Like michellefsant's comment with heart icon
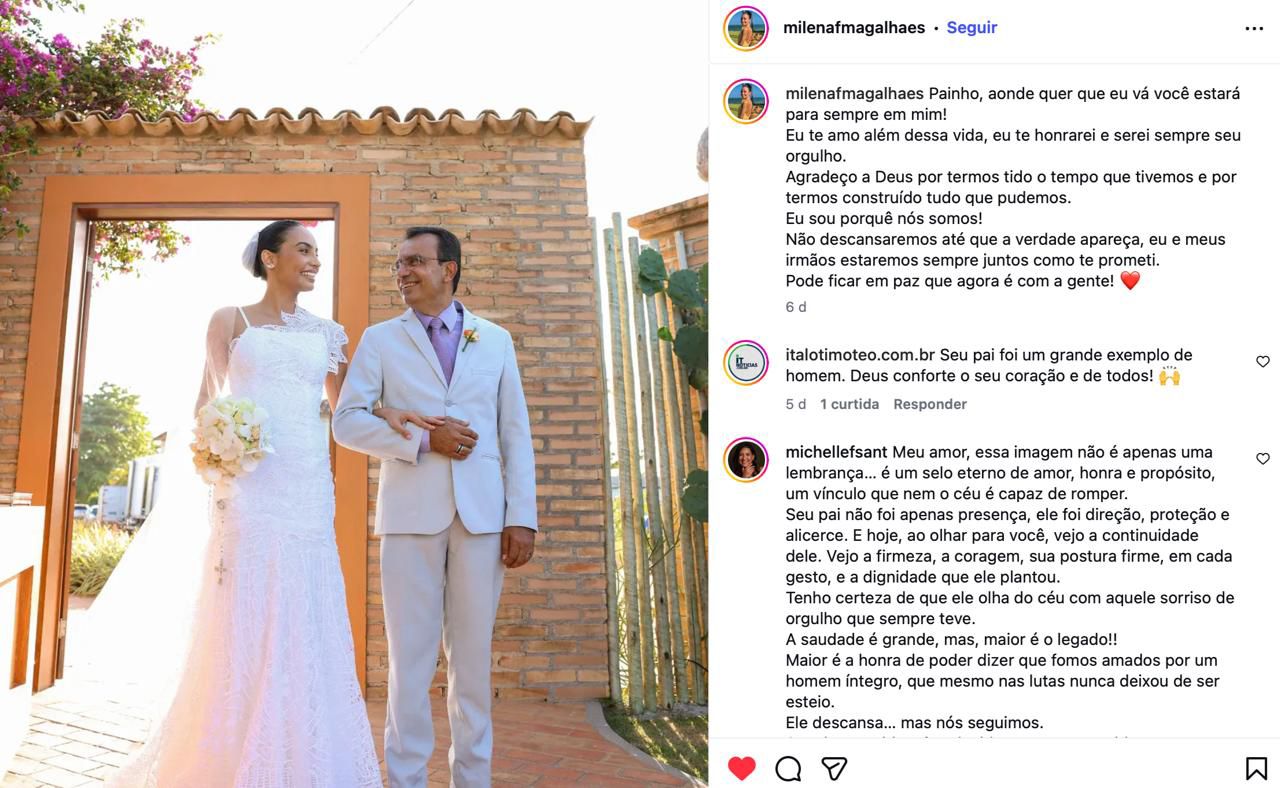The width and height of the screenshot is (1280, 788). tap(1262, 459)
